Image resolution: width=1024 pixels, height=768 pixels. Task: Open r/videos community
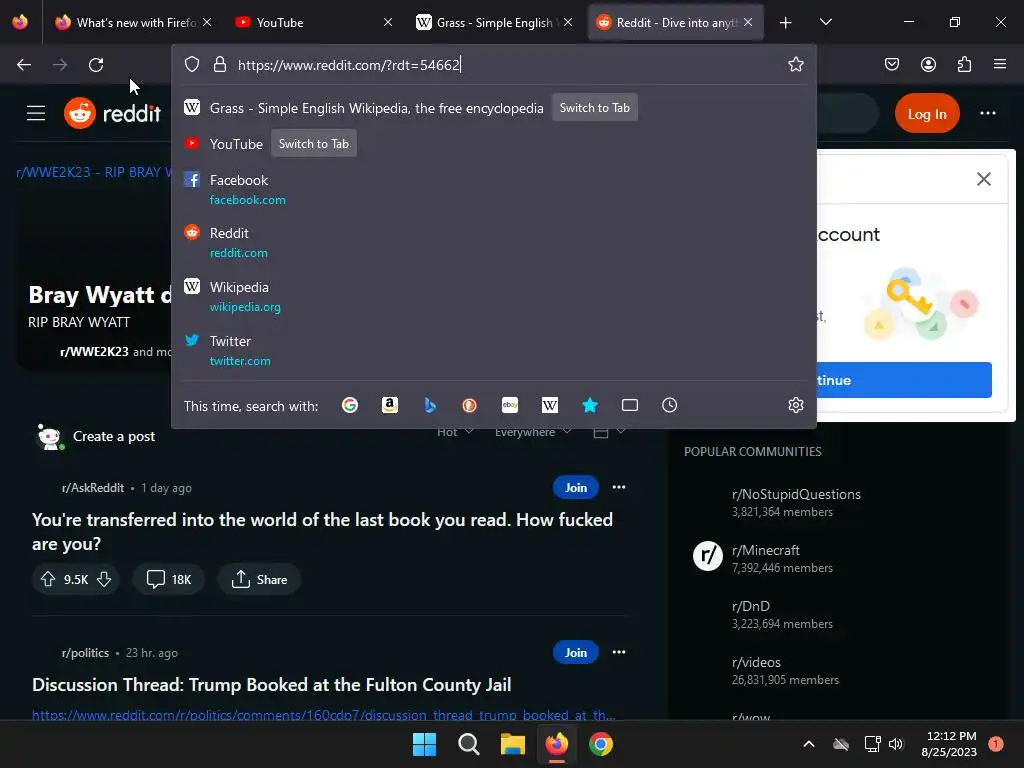(x=756, y=662)
